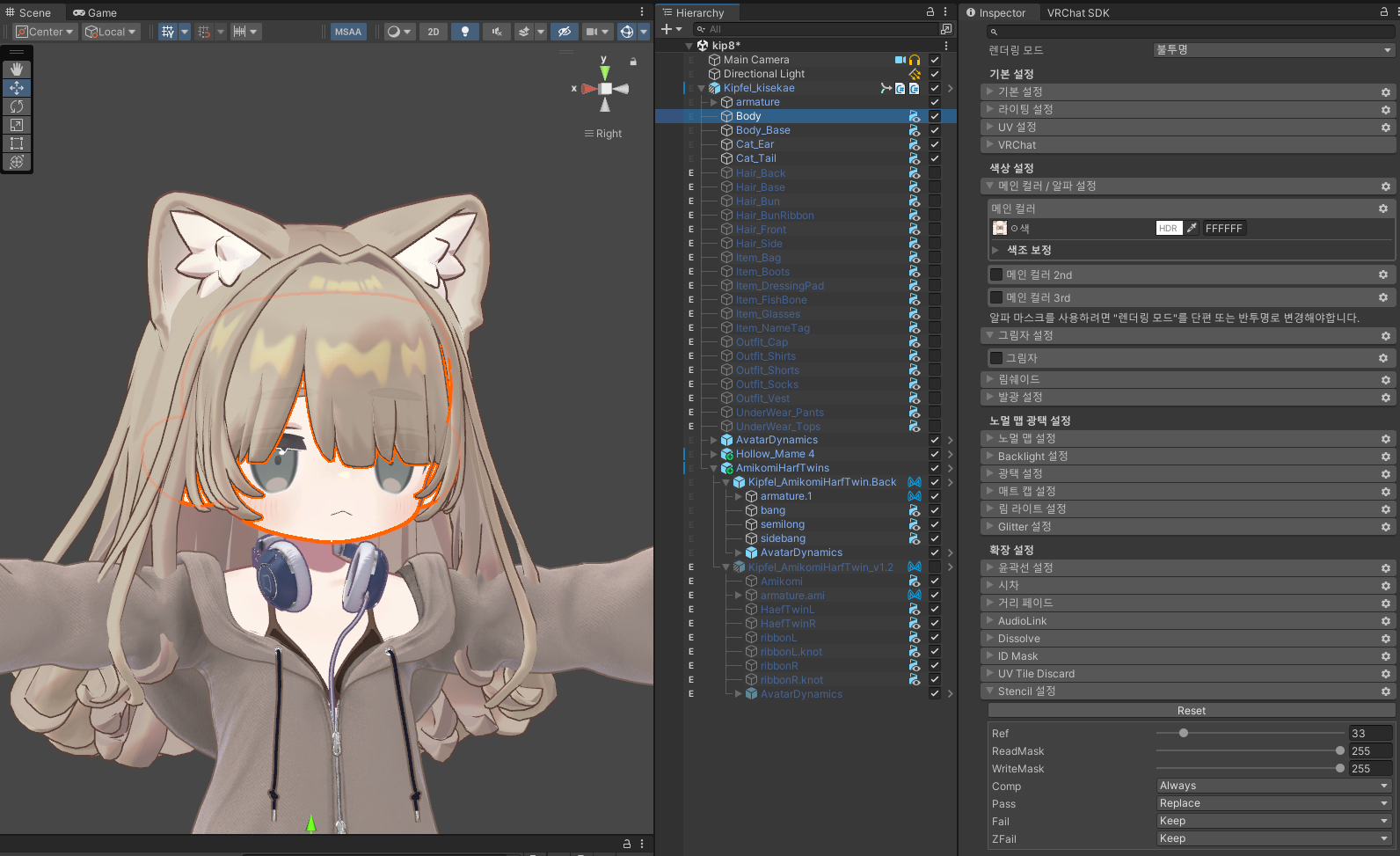Click the green Y axis gizmo cone
This screenshot has width=1400, height=856.
(x=605, y=72)
